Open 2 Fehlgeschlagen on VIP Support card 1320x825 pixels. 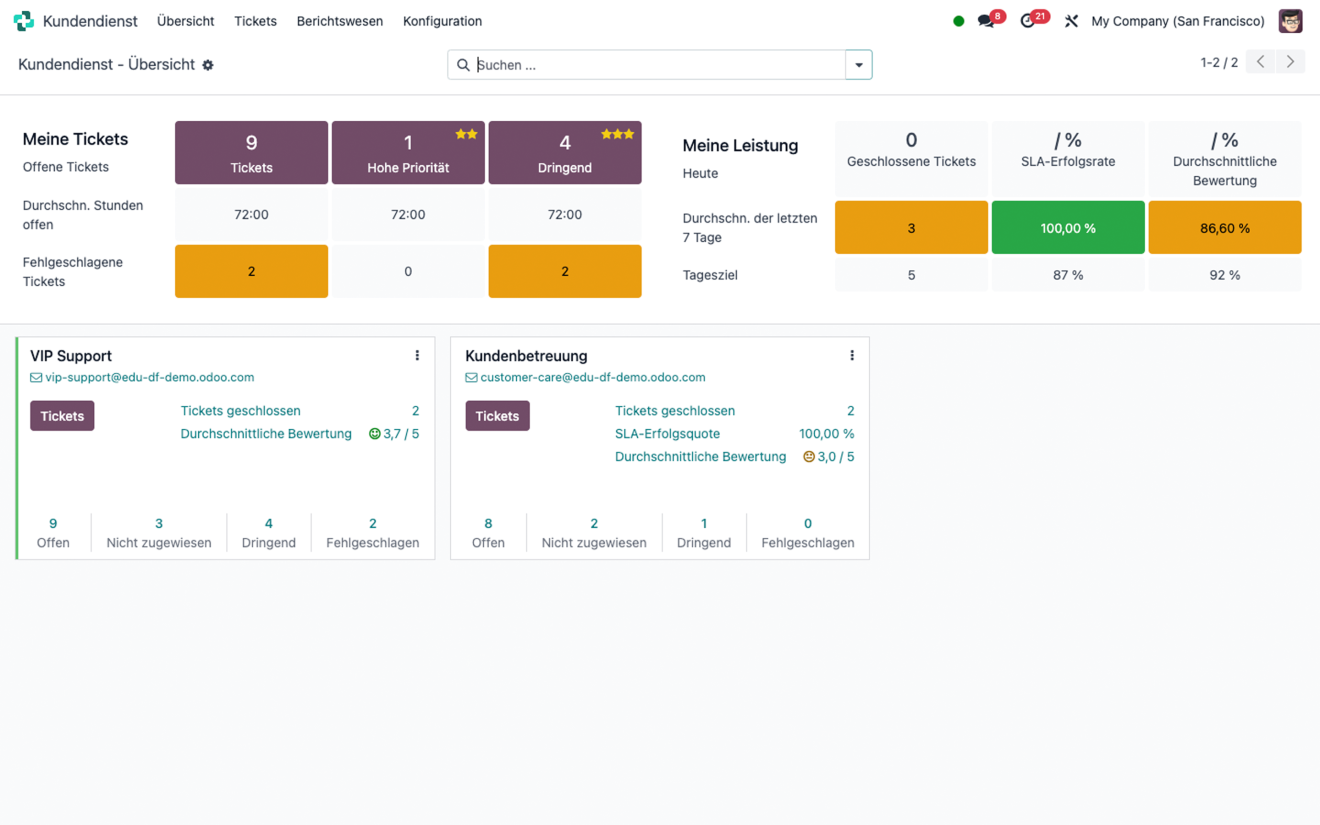pos(373,533)
